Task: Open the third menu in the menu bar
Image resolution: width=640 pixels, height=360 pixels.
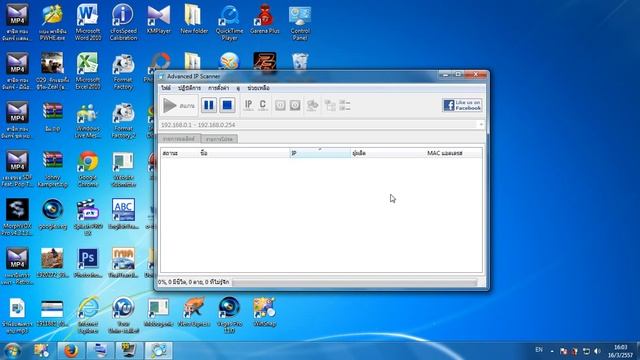Action: [219, 88]
